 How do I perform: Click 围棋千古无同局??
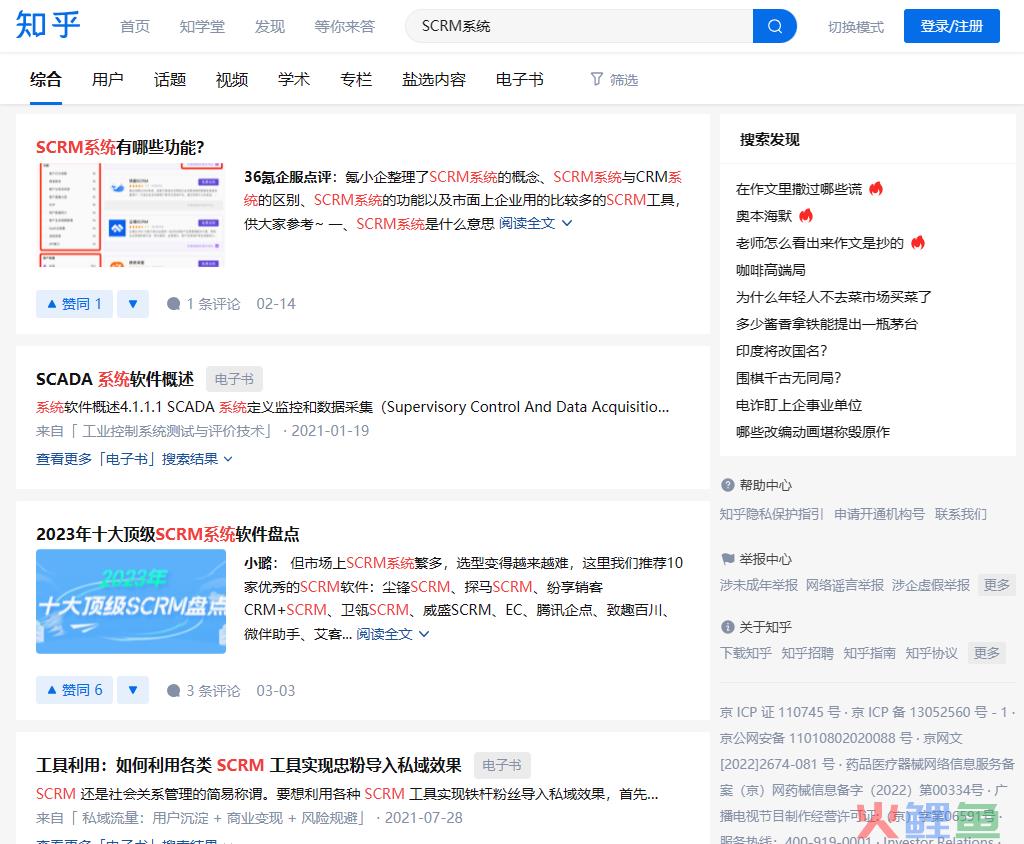pos(789,378)
